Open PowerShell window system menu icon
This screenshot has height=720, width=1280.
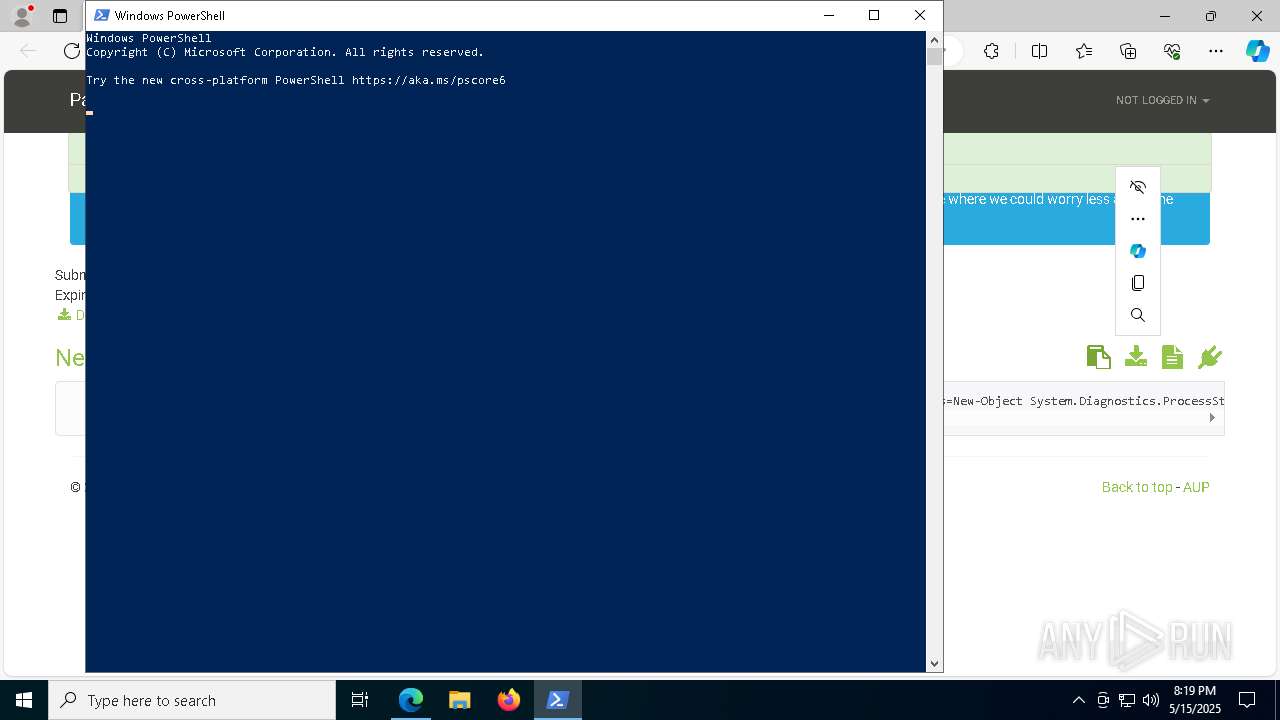pos(101,15)
